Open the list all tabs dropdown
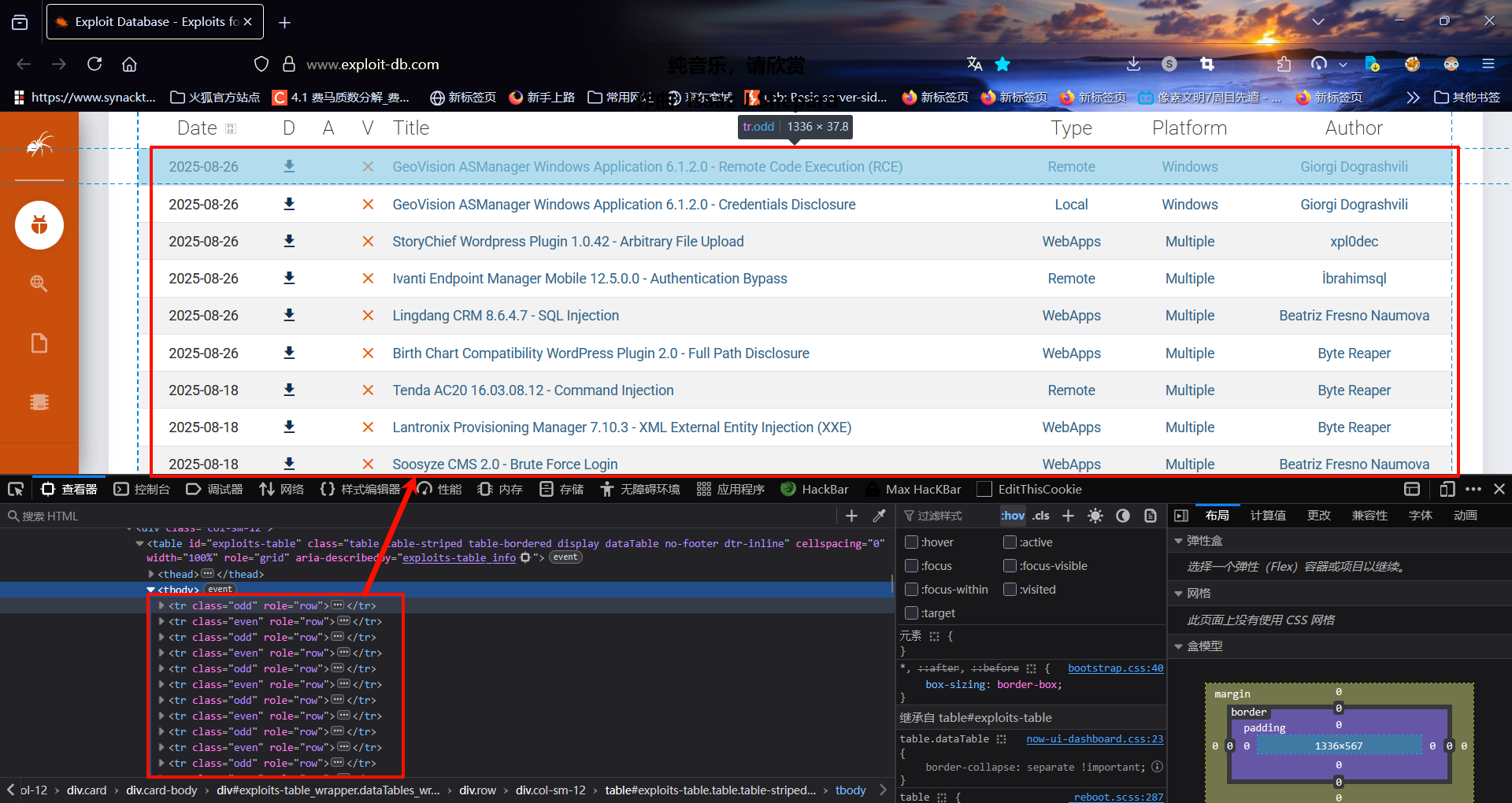The height and width of the screenshot is (803, 1512). pyautogui.click(x=1317, y=21)
